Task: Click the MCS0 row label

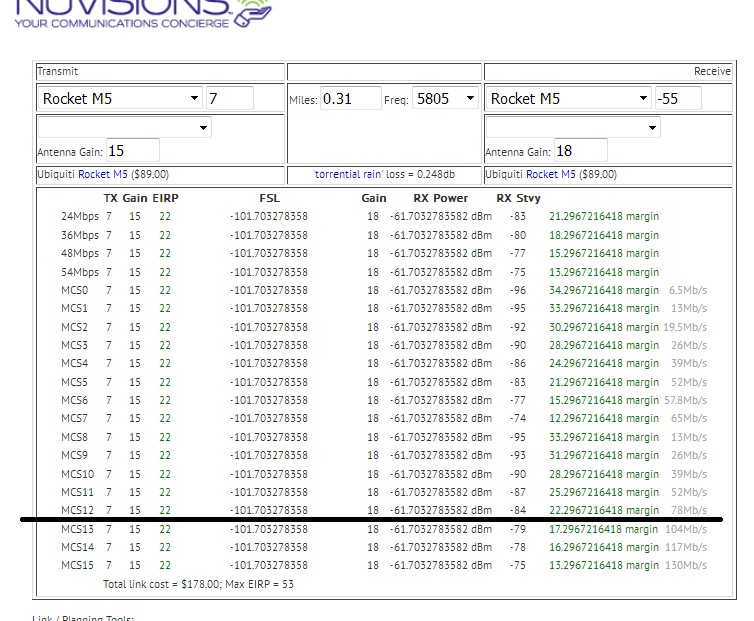Action: coord(75,290)
